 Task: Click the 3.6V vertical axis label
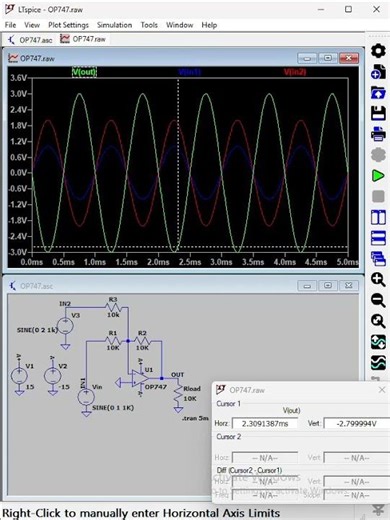(18, 78)
